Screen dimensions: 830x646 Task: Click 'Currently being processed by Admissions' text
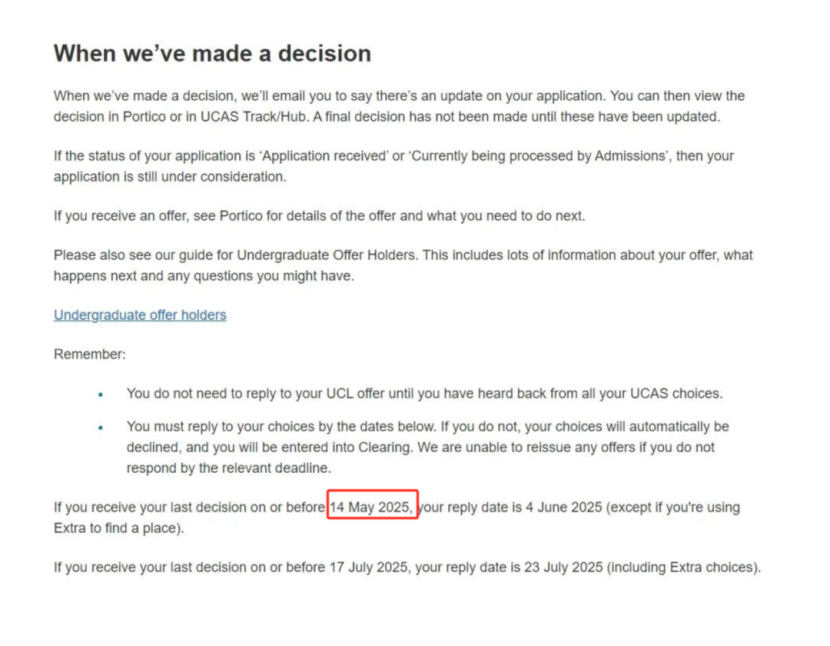[x=538, y=156]
